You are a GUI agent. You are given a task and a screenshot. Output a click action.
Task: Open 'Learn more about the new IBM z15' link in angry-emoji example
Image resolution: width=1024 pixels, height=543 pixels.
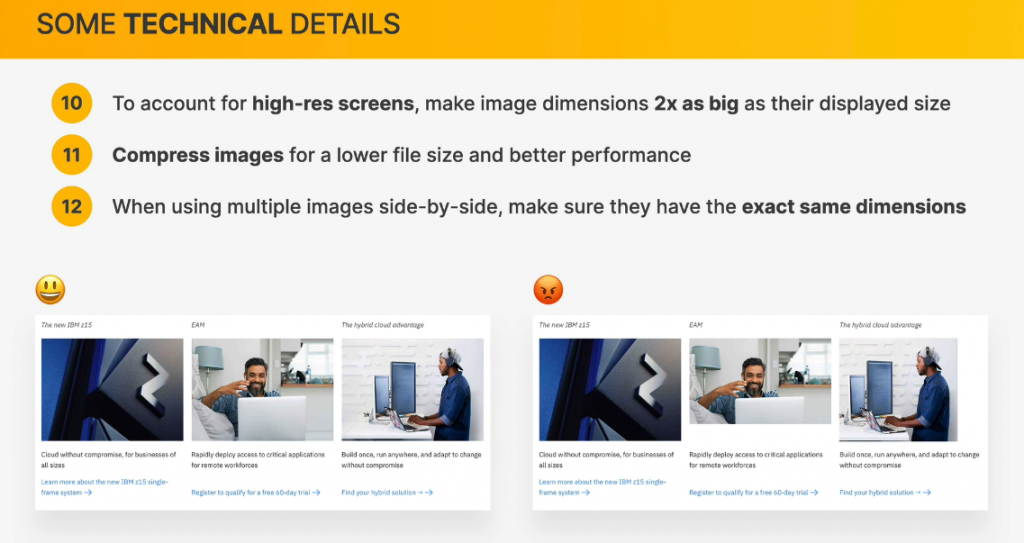602,487
